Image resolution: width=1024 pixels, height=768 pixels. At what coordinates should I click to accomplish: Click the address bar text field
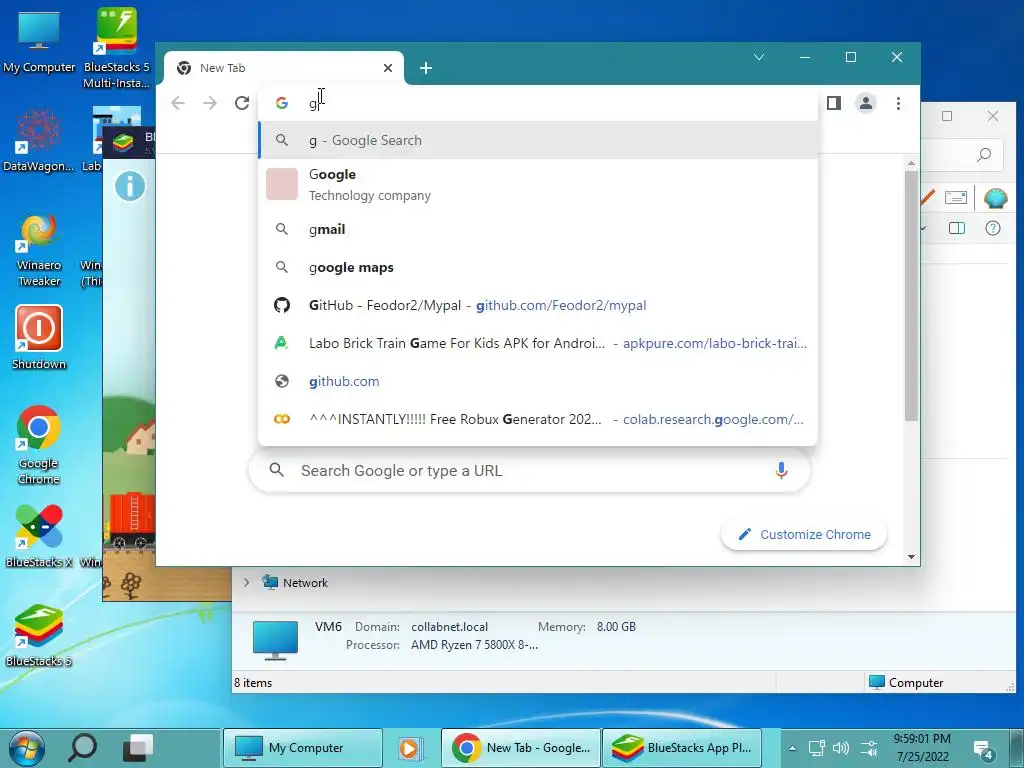539,103
